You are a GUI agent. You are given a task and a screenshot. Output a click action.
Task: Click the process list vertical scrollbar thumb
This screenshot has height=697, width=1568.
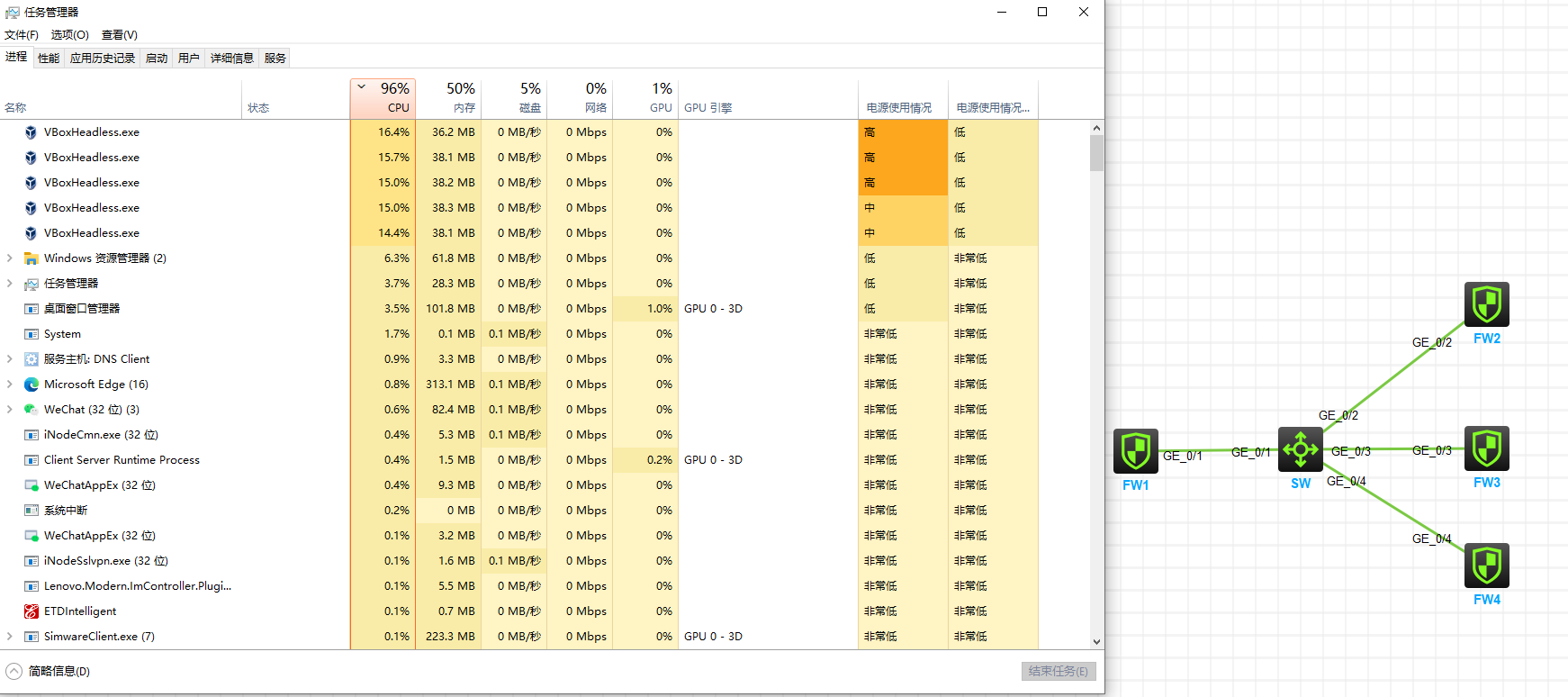click(1096, 153)
